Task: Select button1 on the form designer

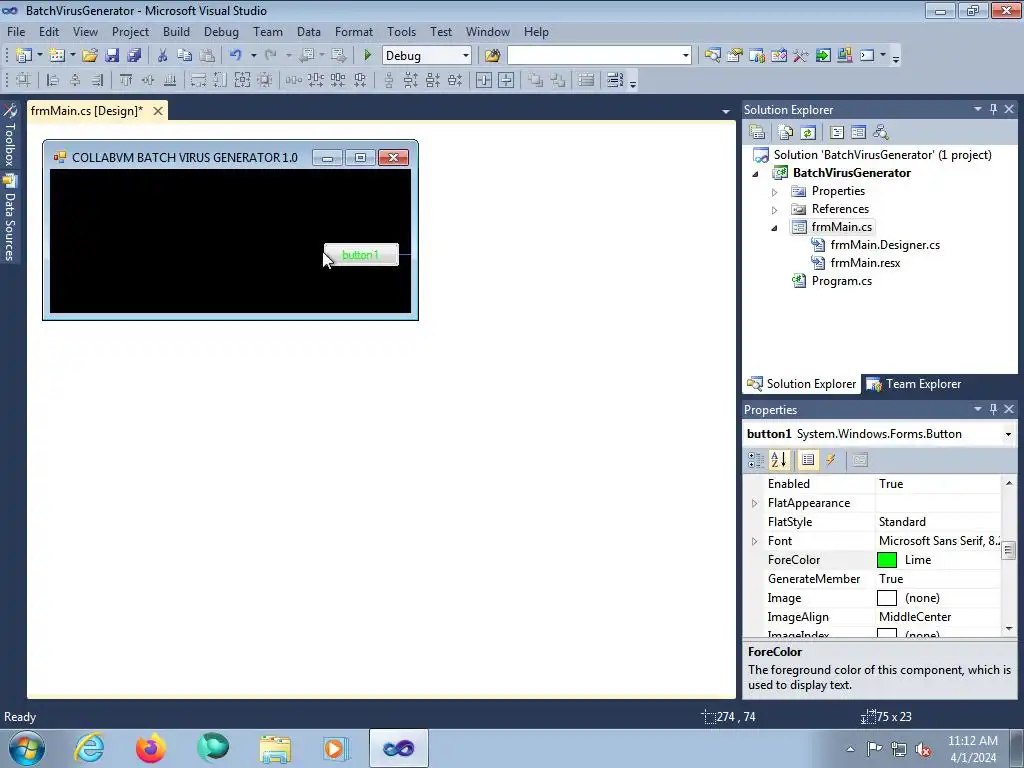Action: click(x=361, y=255)
